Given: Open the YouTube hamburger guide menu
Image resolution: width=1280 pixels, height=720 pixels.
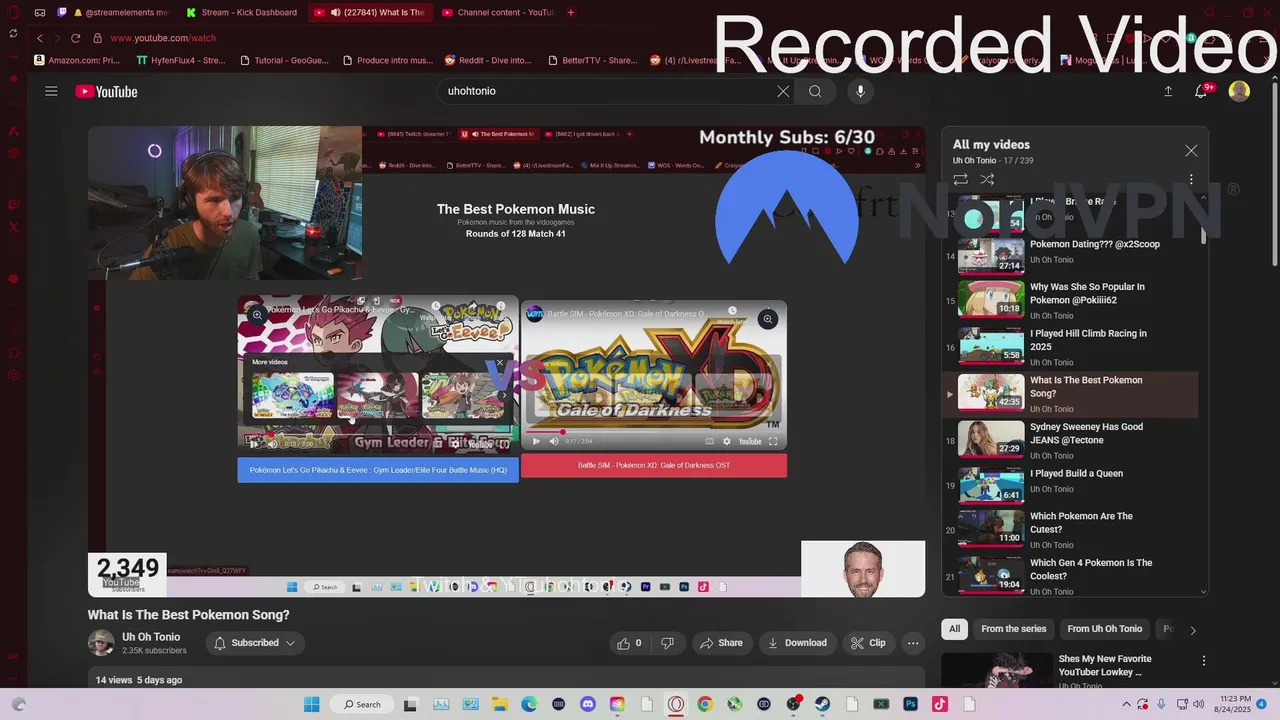Looking at the screenshot, I should click(51, 91).
